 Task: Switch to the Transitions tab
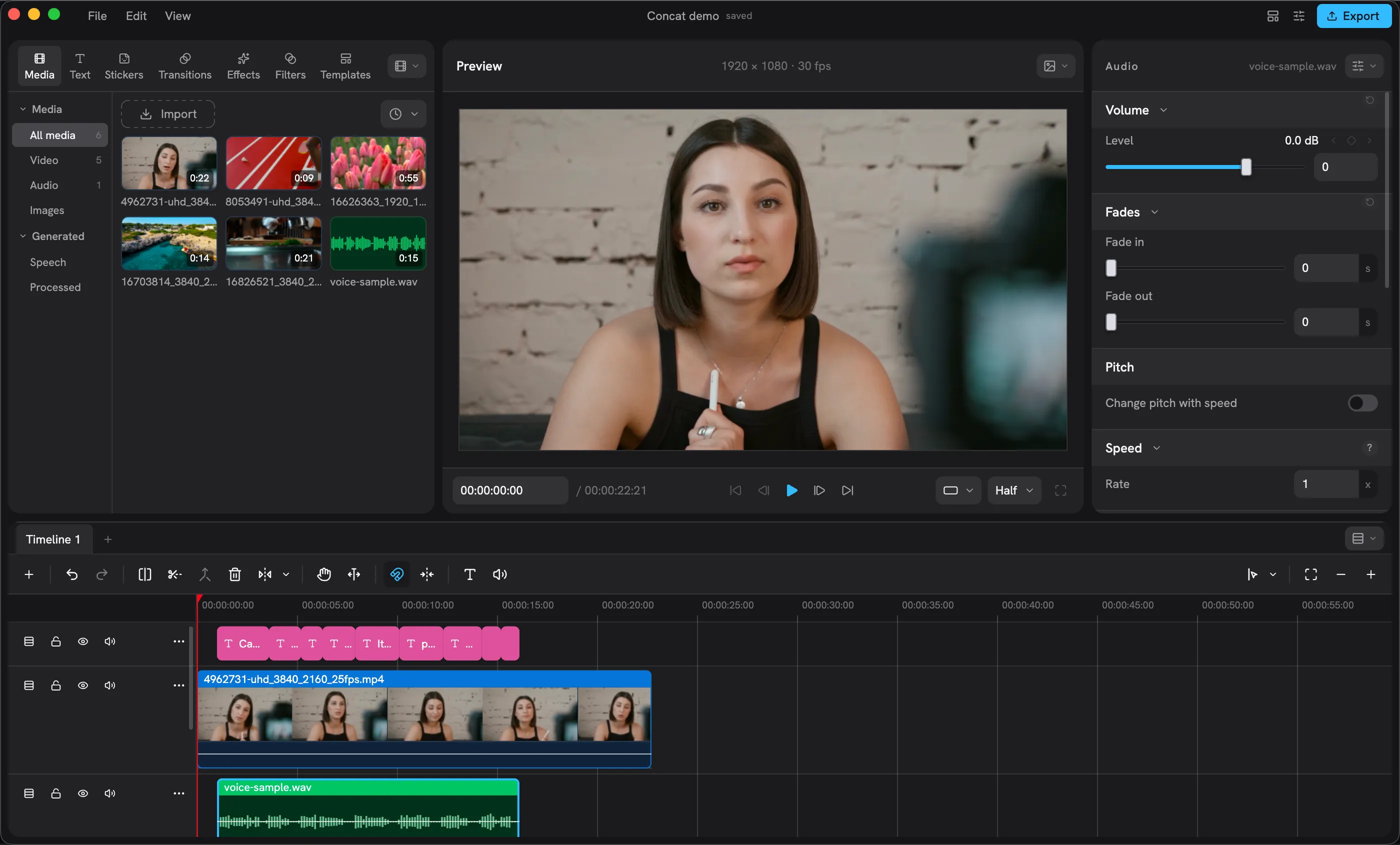point(184,66)
